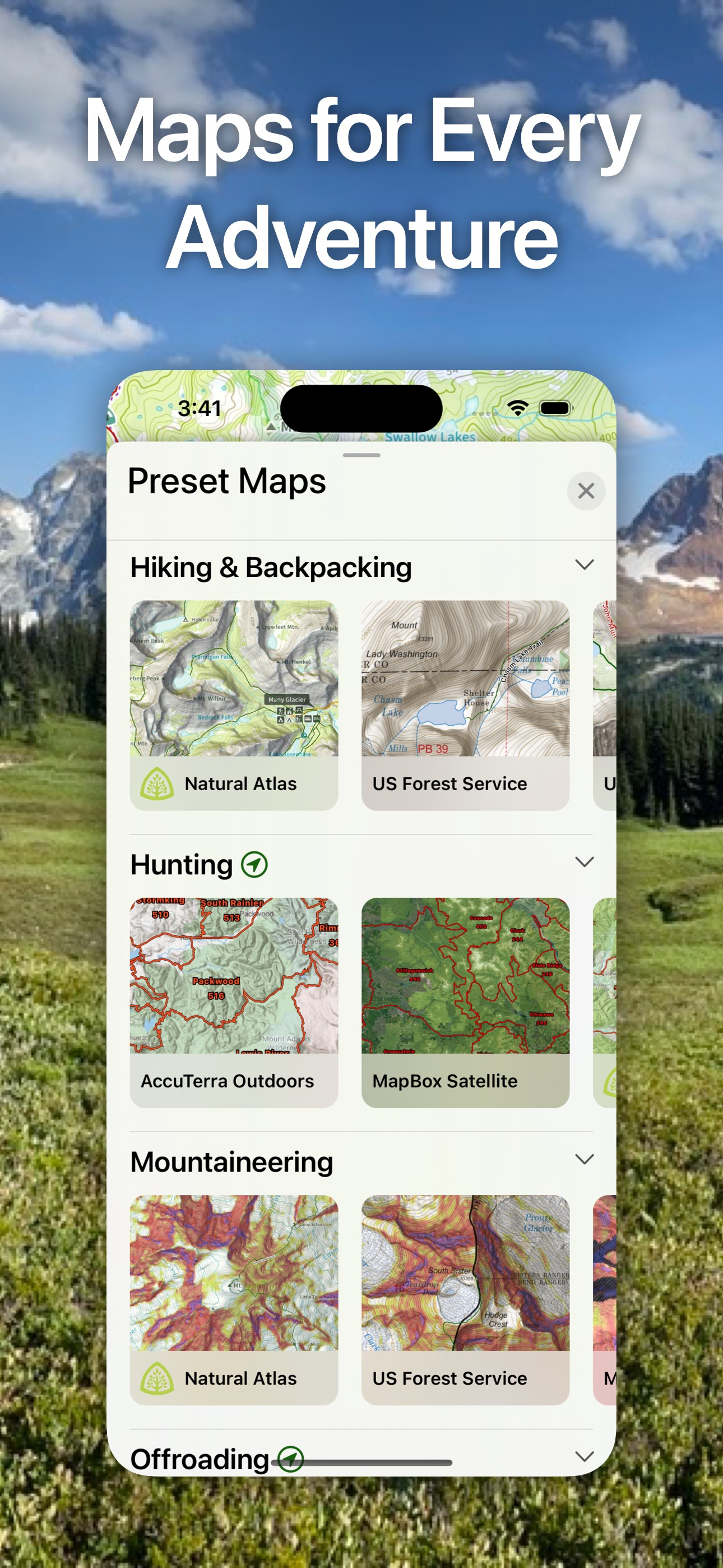723x1568 pixels.
Task: Close the Preset Maps sheet
Action: [586, 491]
